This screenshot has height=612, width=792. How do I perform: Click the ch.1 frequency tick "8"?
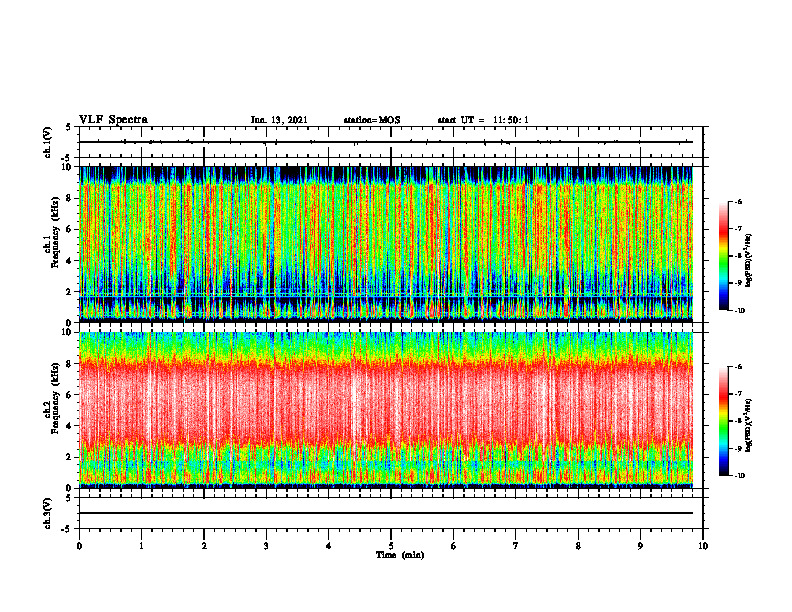71,198
